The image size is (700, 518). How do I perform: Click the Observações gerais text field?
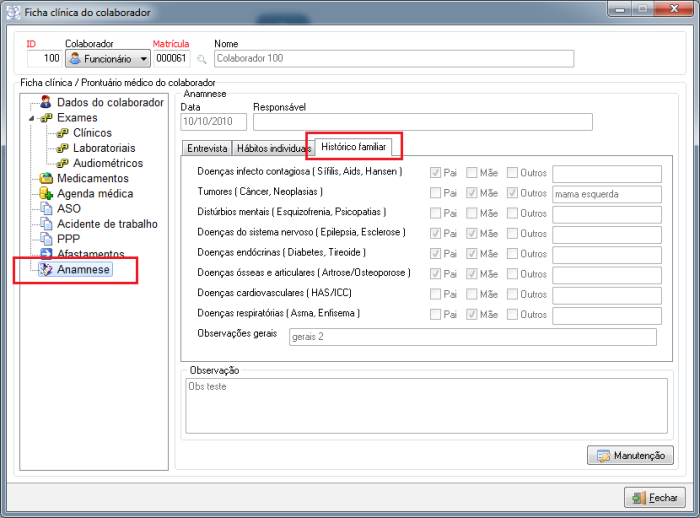click(x=471, y=337)
